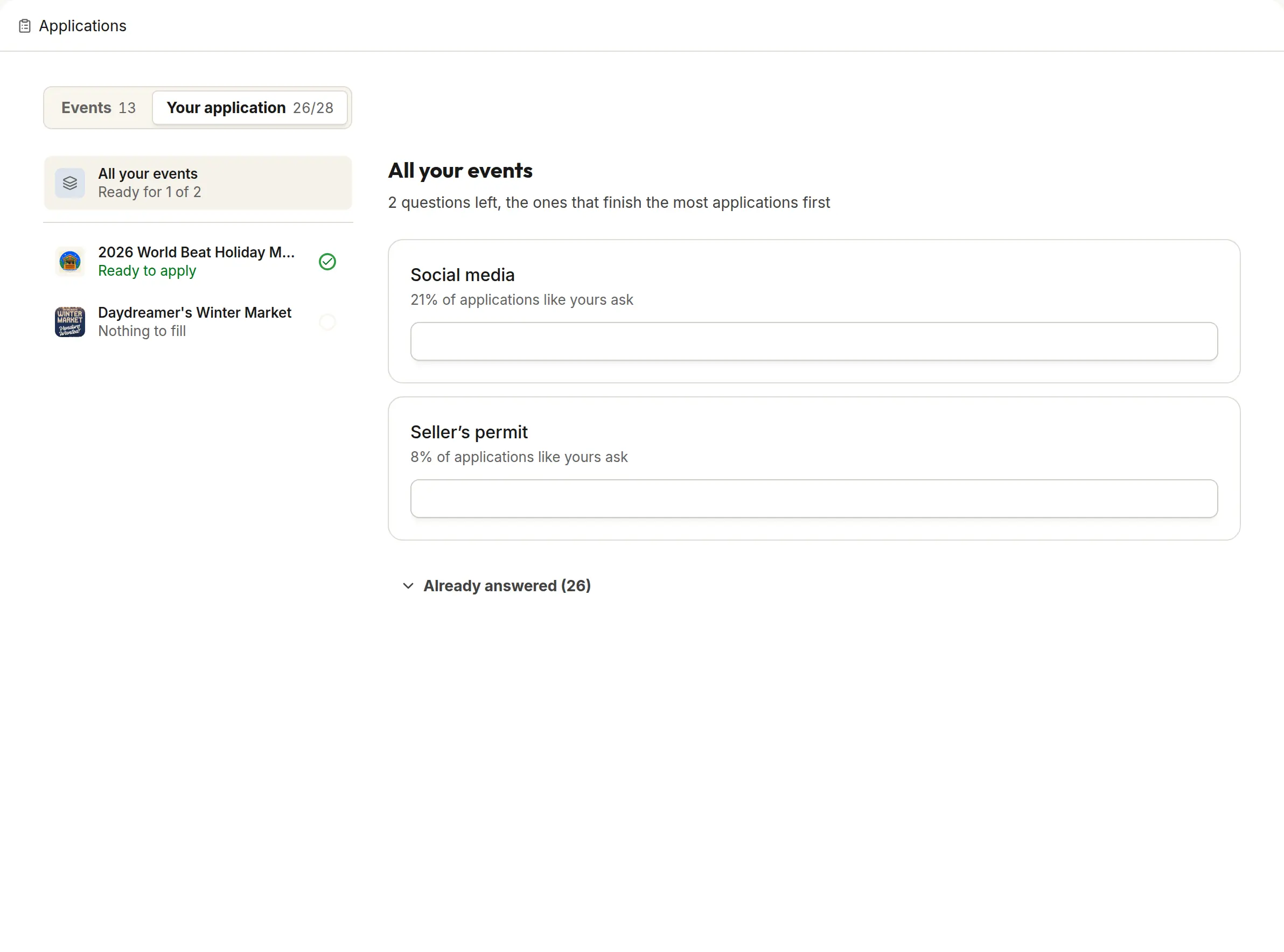Click the Seller's permit question heading
This screenshot has width=1284, height=952.
[x=469, y=432]
